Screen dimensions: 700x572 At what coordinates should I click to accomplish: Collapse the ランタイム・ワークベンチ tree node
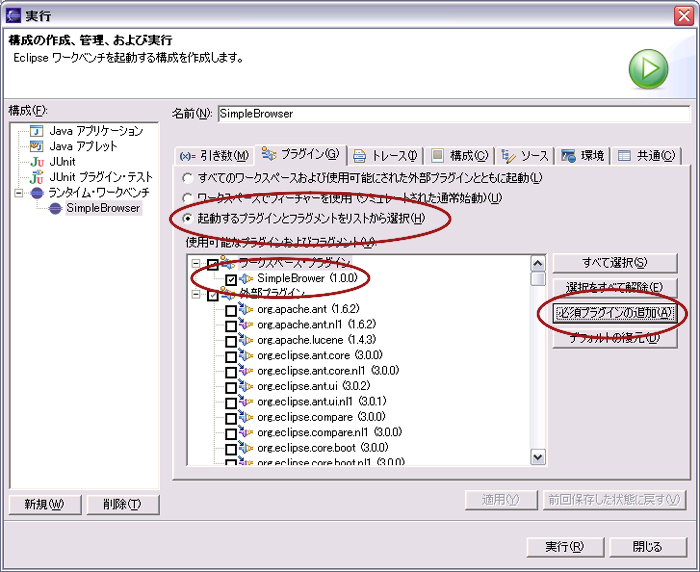(18, 193)
